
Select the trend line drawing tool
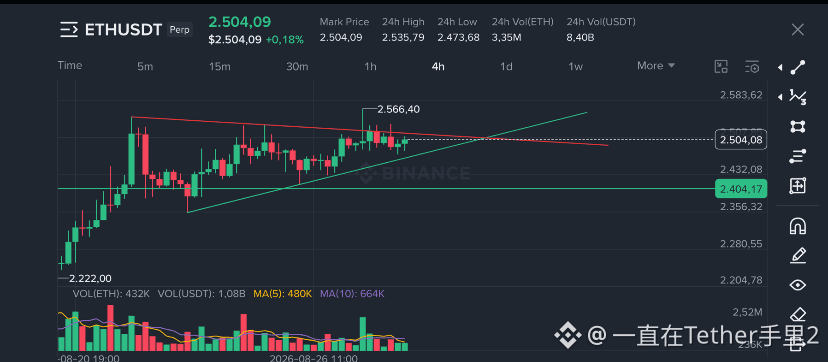(x=797, y=67)
